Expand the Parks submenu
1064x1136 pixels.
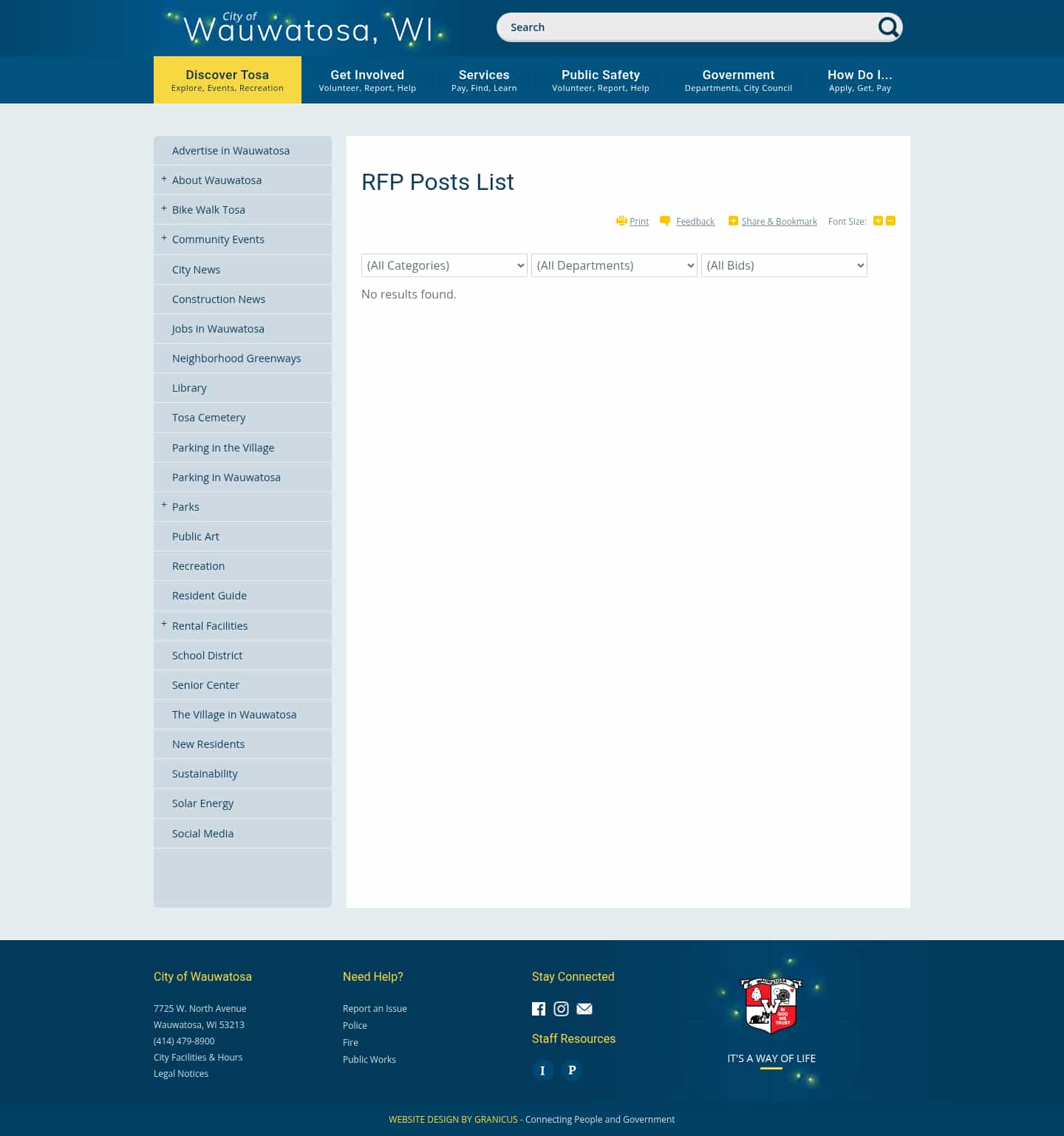click(164, 505)
